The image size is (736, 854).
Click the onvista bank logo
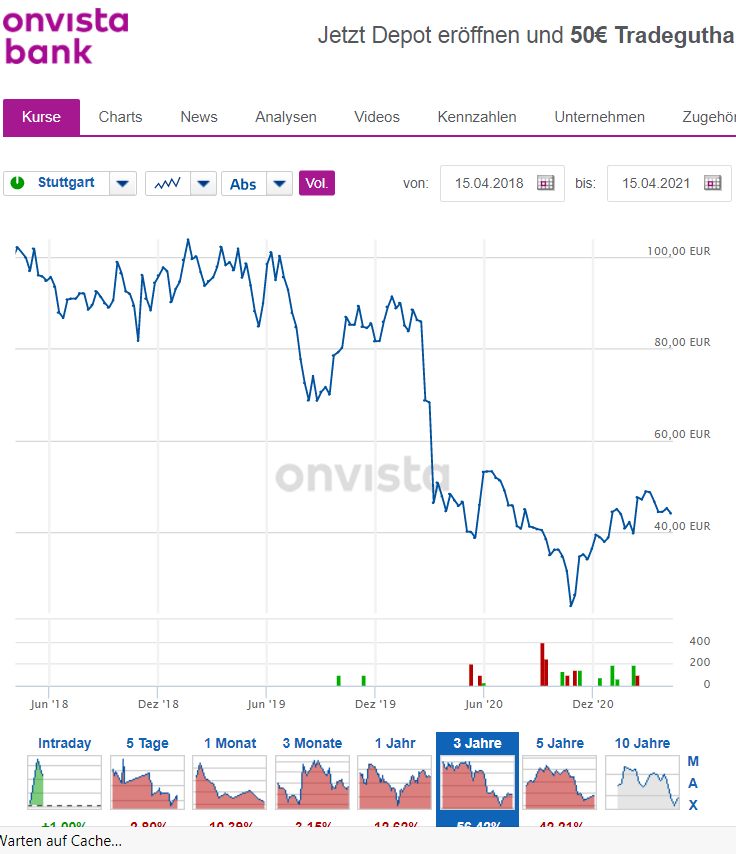(x=66, y=37)
